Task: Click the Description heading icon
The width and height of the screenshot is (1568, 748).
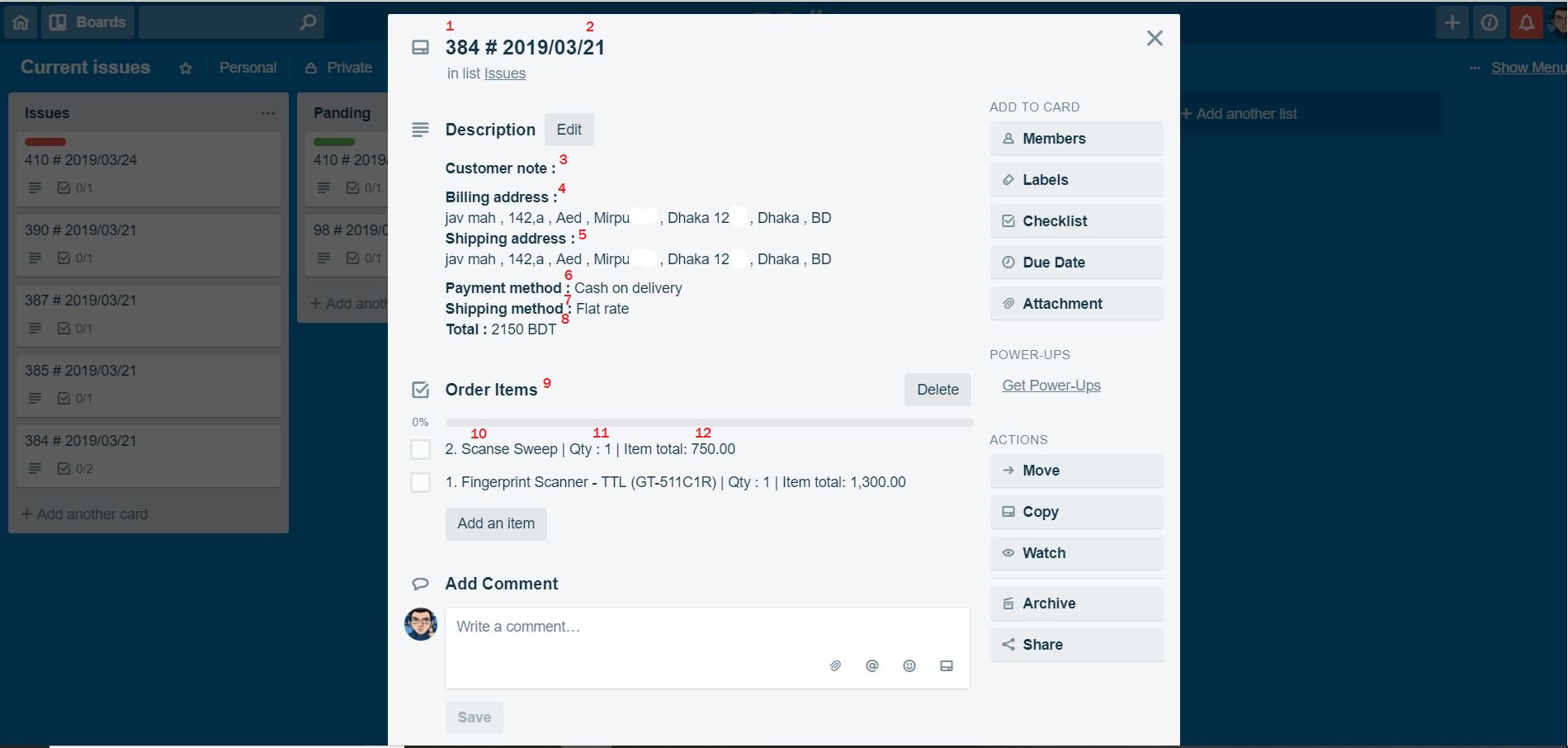Action: [x=420, y=130]
